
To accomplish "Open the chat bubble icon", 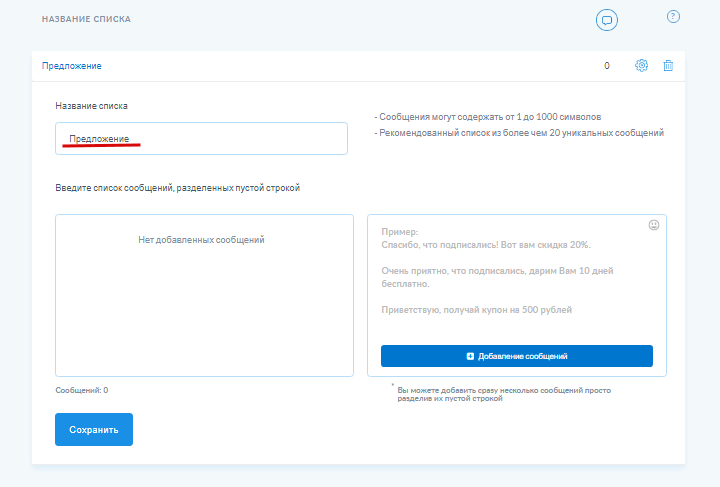I will click(607, 20).
